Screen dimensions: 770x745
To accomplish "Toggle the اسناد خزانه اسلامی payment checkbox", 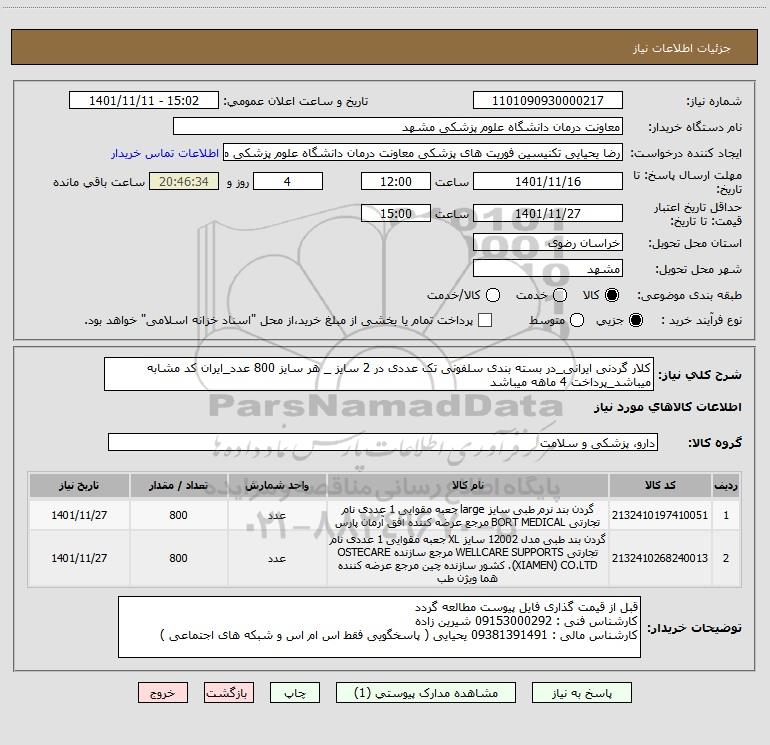I will 485,320.
